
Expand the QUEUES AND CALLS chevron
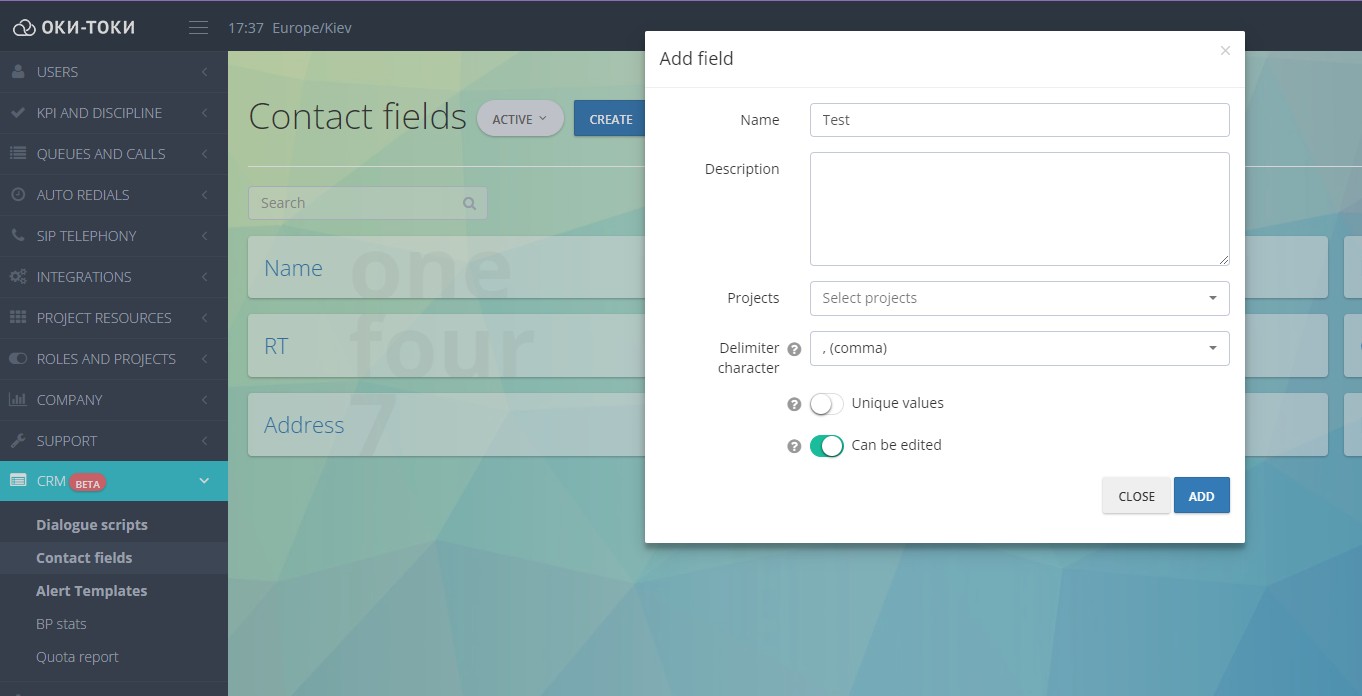click(x=204, y=154)
